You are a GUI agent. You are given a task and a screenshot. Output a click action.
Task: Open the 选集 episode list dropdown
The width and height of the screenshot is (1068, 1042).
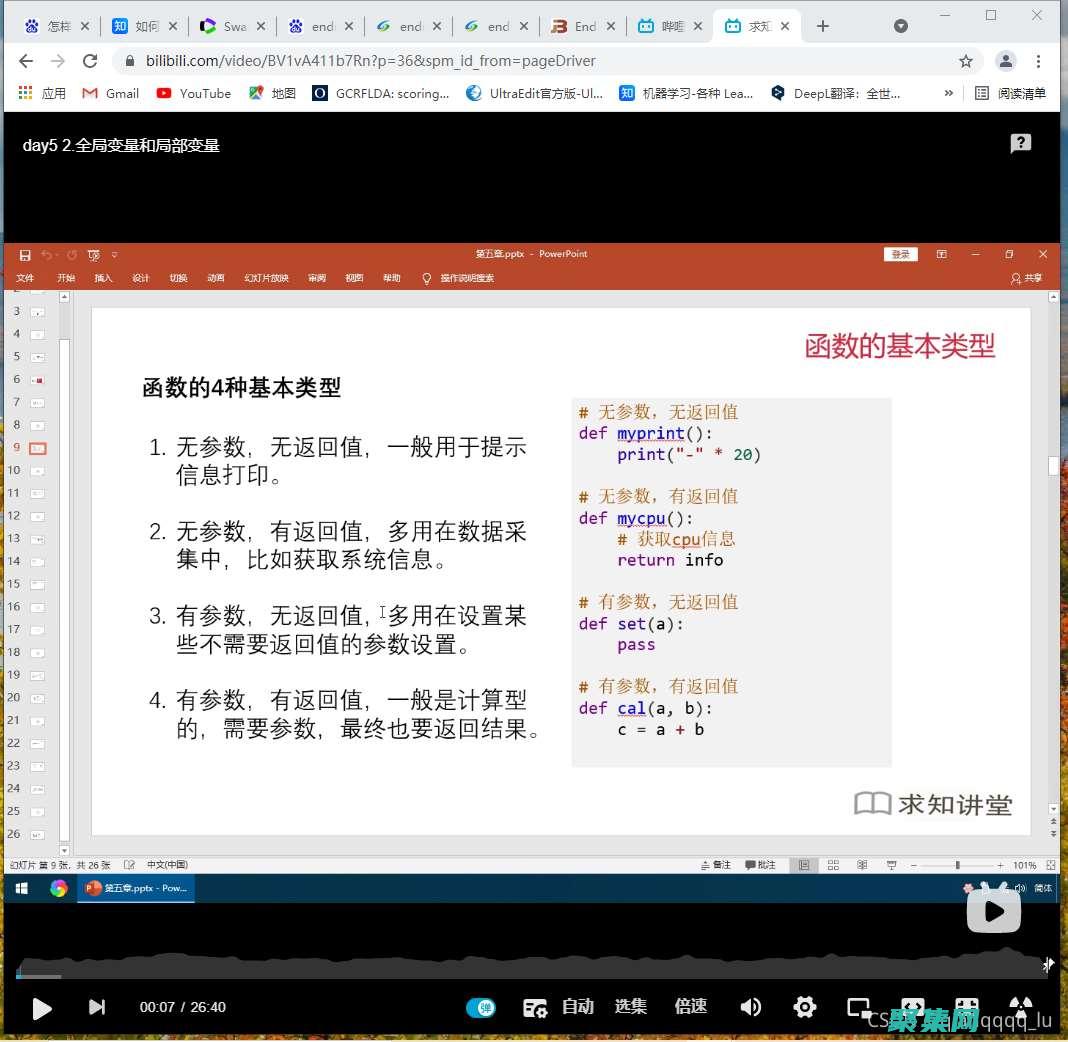pyautogui.click(x=631, y=1007)
